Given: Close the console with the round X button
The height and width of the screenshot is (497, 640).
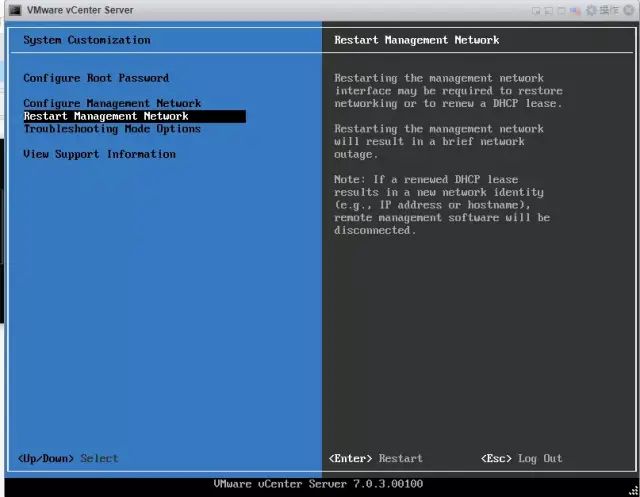Looking at the screenshot, I should [x=629, y=10].
